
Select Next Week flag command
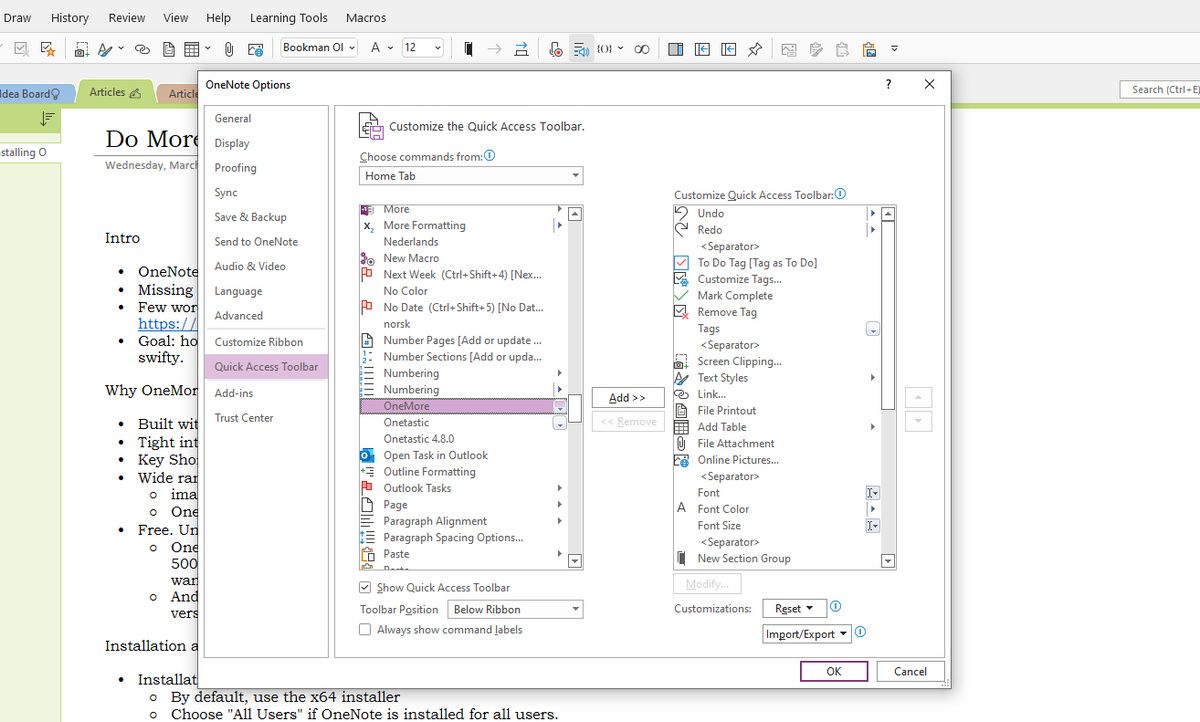pyautogui.click(x=462, y=274)
